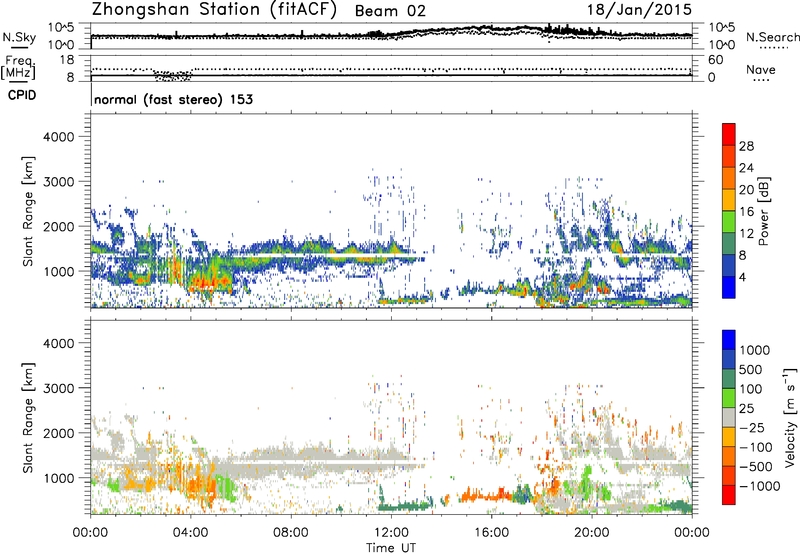Click the '-25' label on velocity colorbar
The image size is (800, 554).
pos(752,427)
